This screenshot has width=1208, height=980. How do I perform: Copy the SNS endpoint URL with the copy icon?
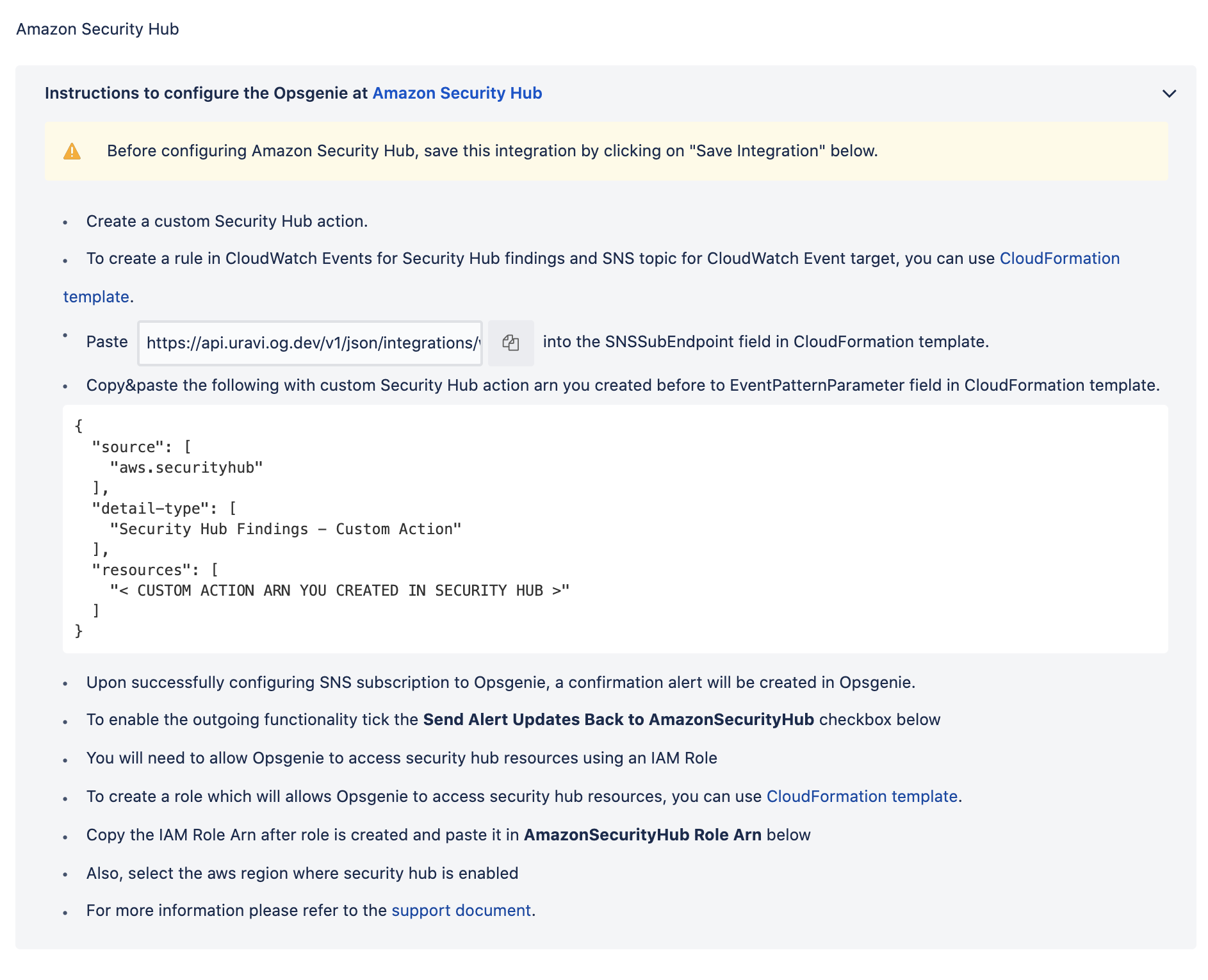coord(510,343)
